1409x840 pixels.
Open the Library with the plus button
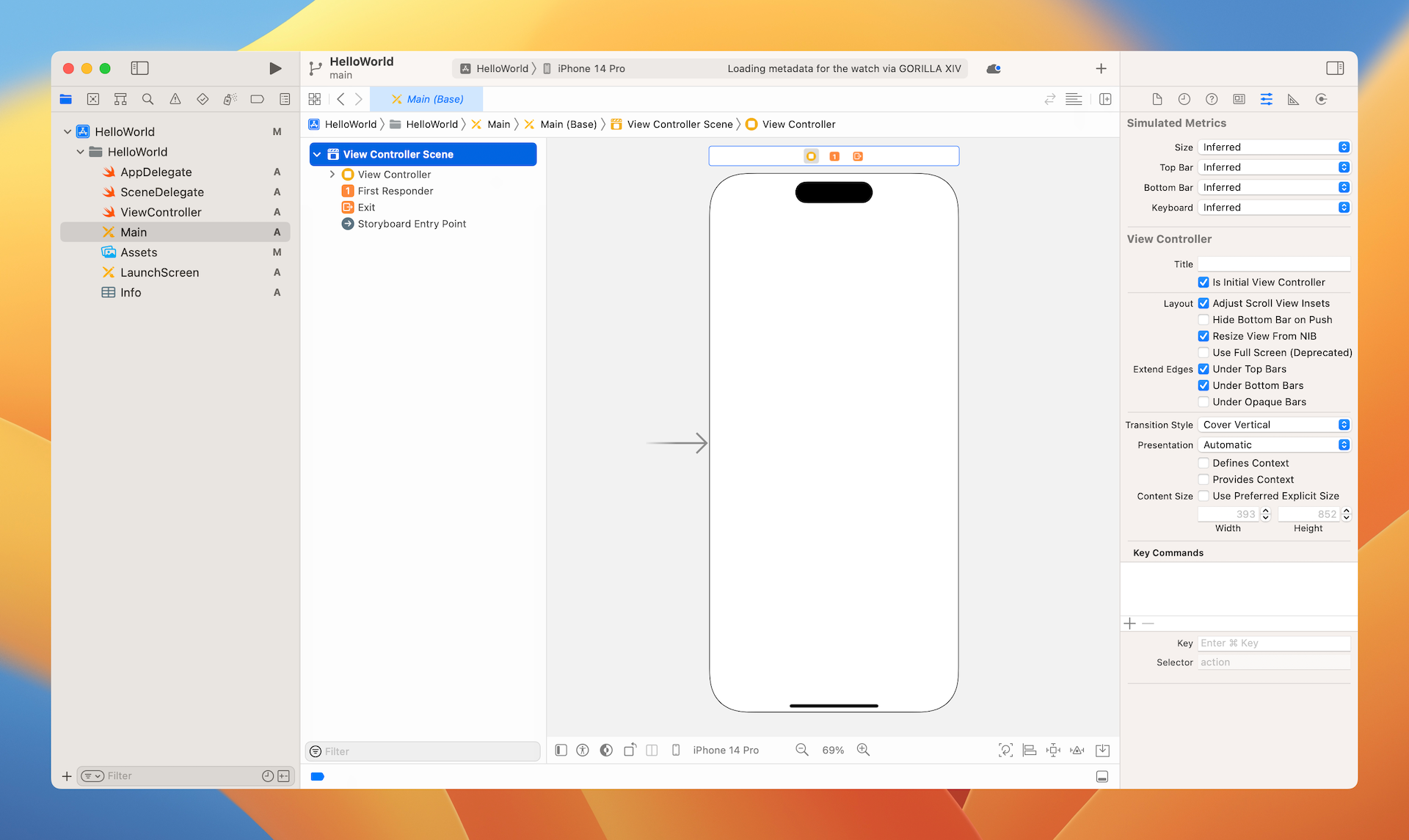tap(1101, 68)
